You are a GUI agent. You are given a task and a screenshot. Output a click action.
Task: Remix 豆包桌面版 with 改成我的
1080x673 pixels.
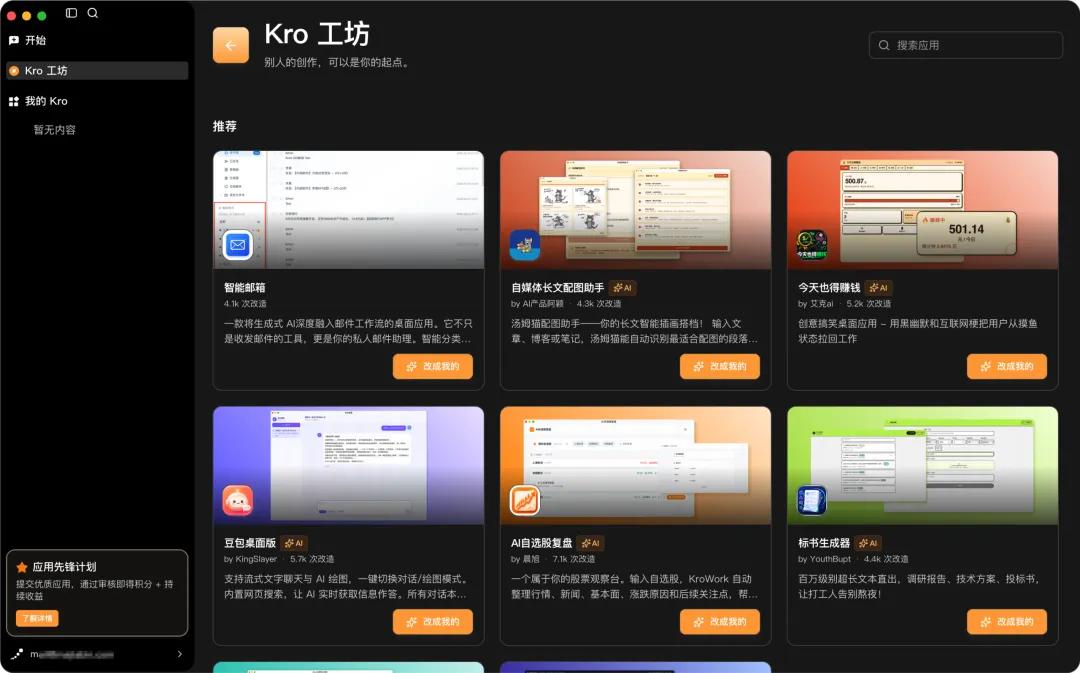(433, 622)
